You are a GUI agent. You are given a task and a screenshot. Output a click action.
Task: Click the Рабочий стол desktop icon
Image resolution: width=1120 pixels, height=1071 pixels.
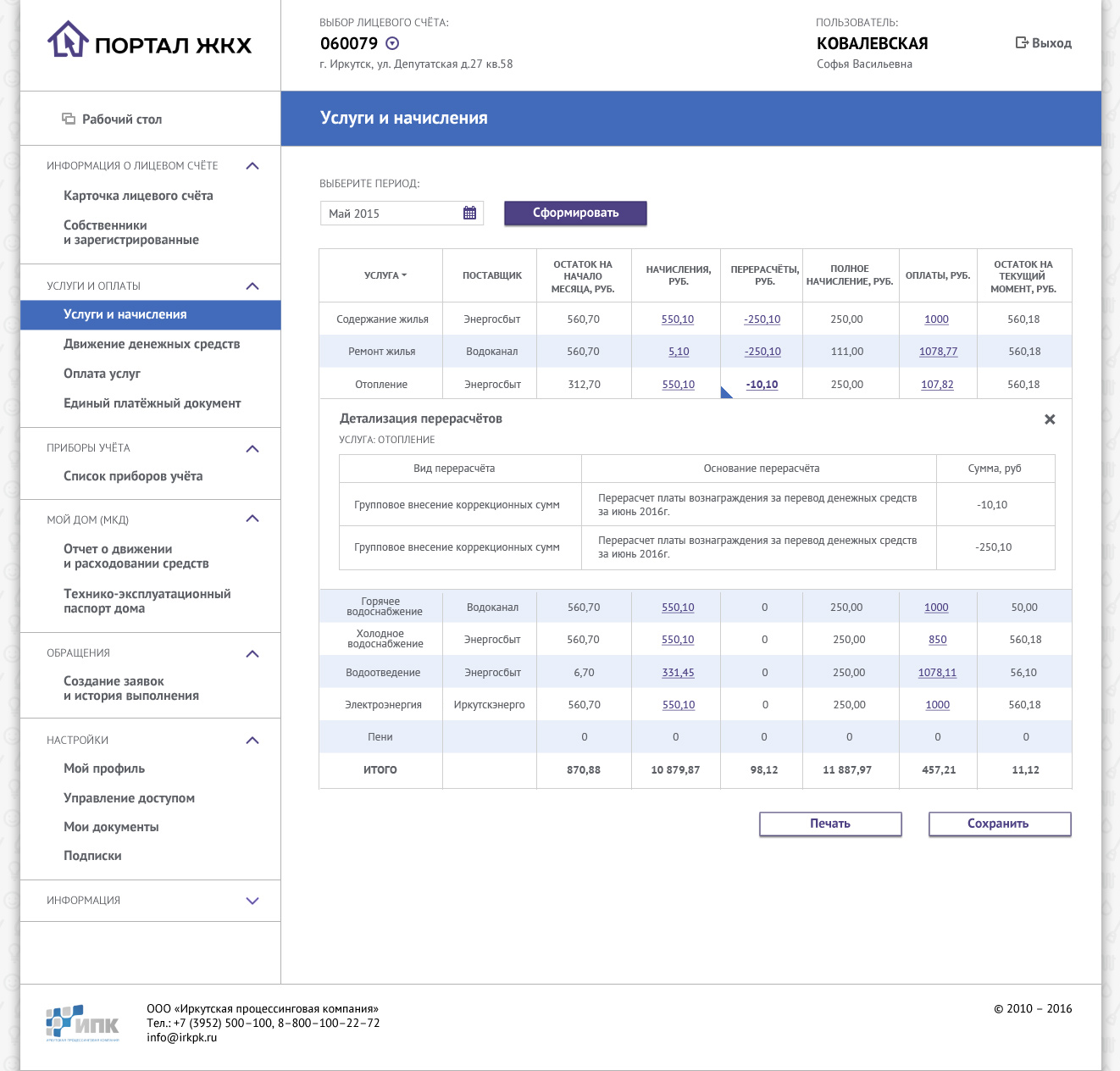tap(69, 119)
